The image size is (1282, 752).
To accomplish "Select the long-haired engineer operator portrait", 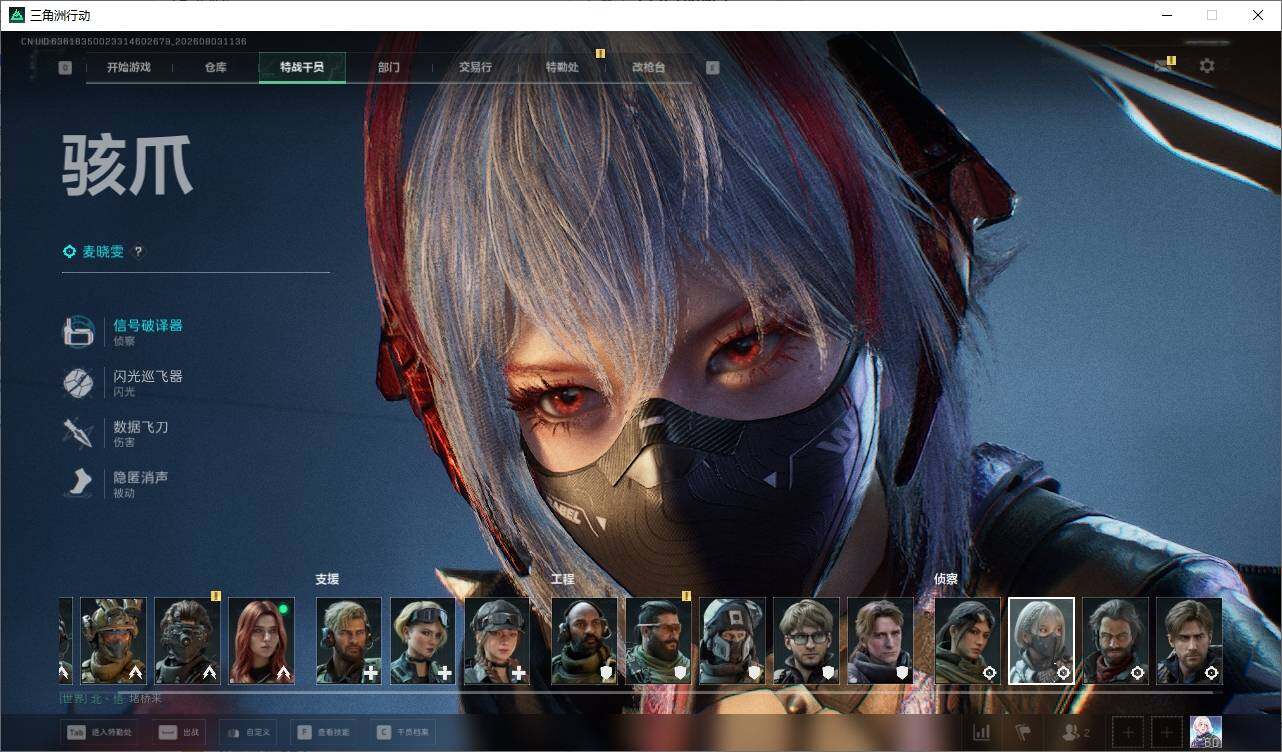I will [x=880, y=641].
